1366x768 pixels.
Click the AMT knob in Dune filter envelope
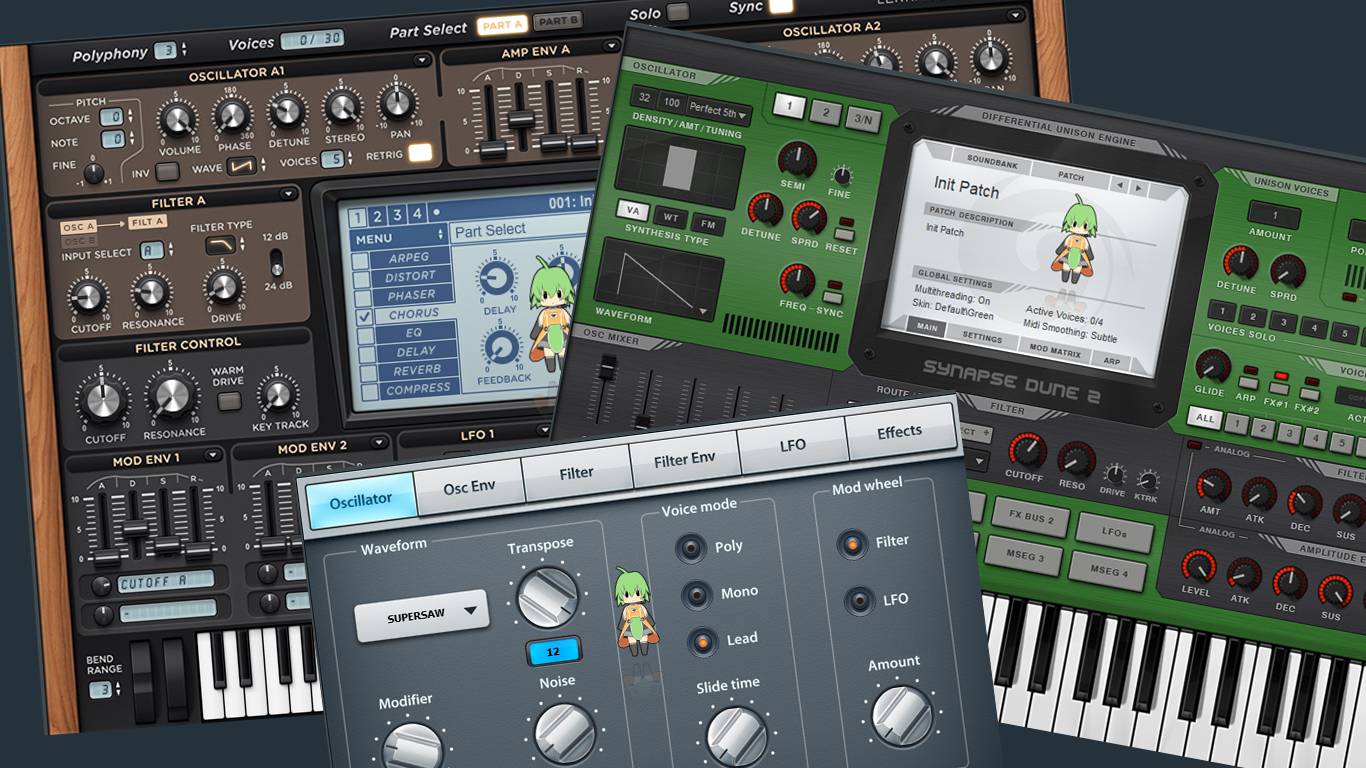[1213, 486]
